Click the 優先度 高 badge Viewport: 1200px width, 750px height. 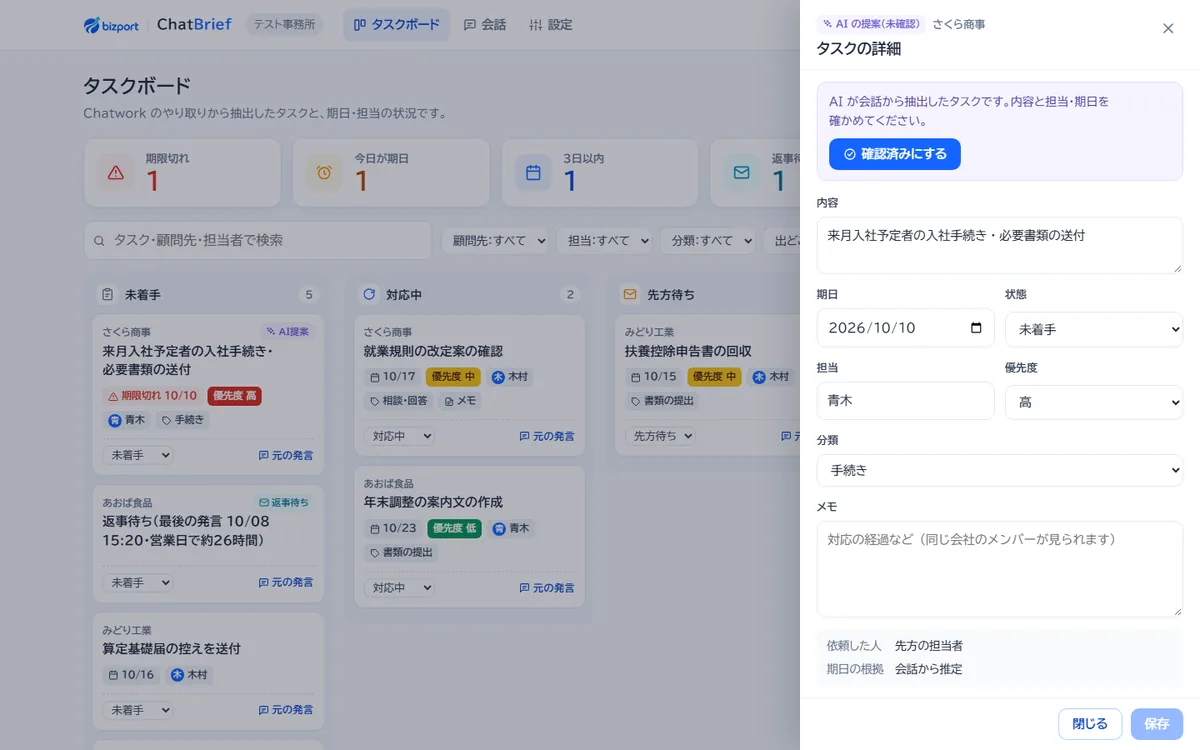tap(235, 396)
